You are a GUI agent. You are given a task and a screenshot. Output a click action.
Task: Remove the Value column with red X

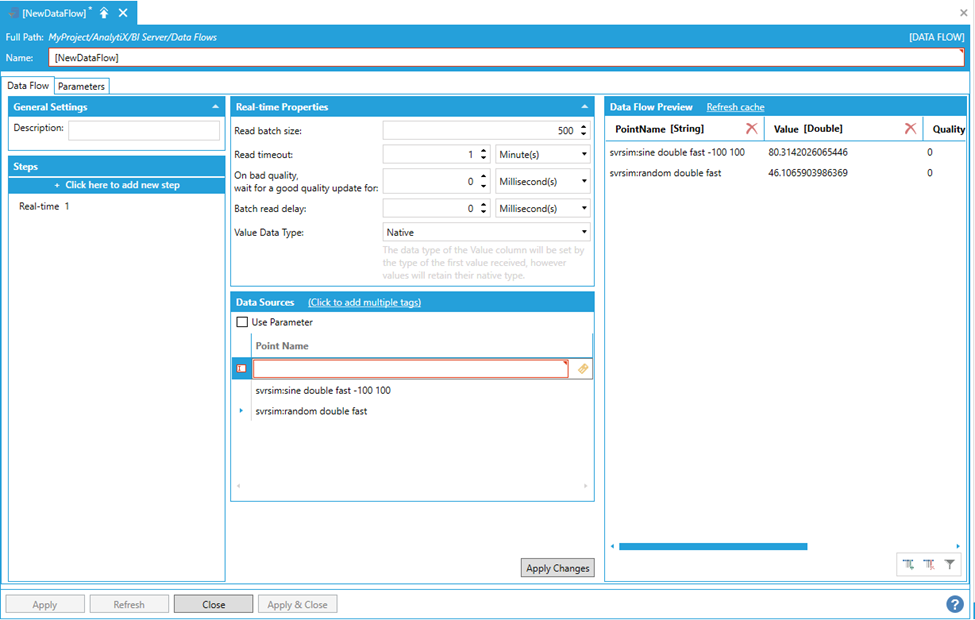910,129
